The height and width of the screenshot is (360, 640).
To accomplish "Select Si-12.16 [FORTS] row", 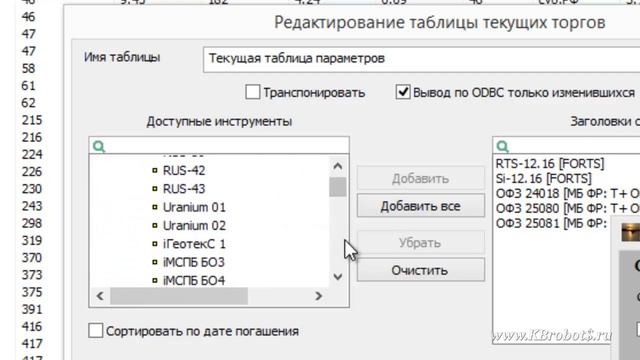I will 543,178.
